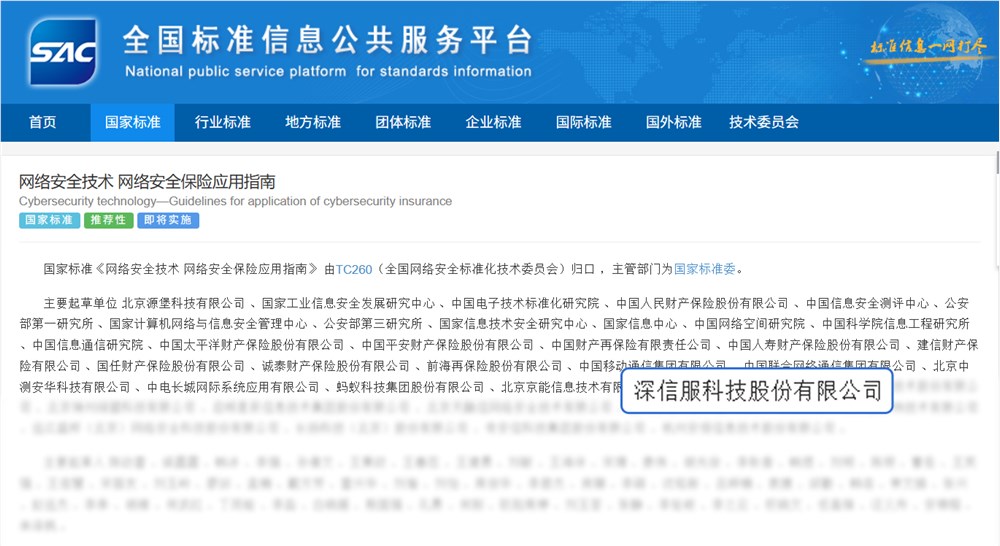Click the text 蚂蚁科技集团股份有限公司

(410, 387)
